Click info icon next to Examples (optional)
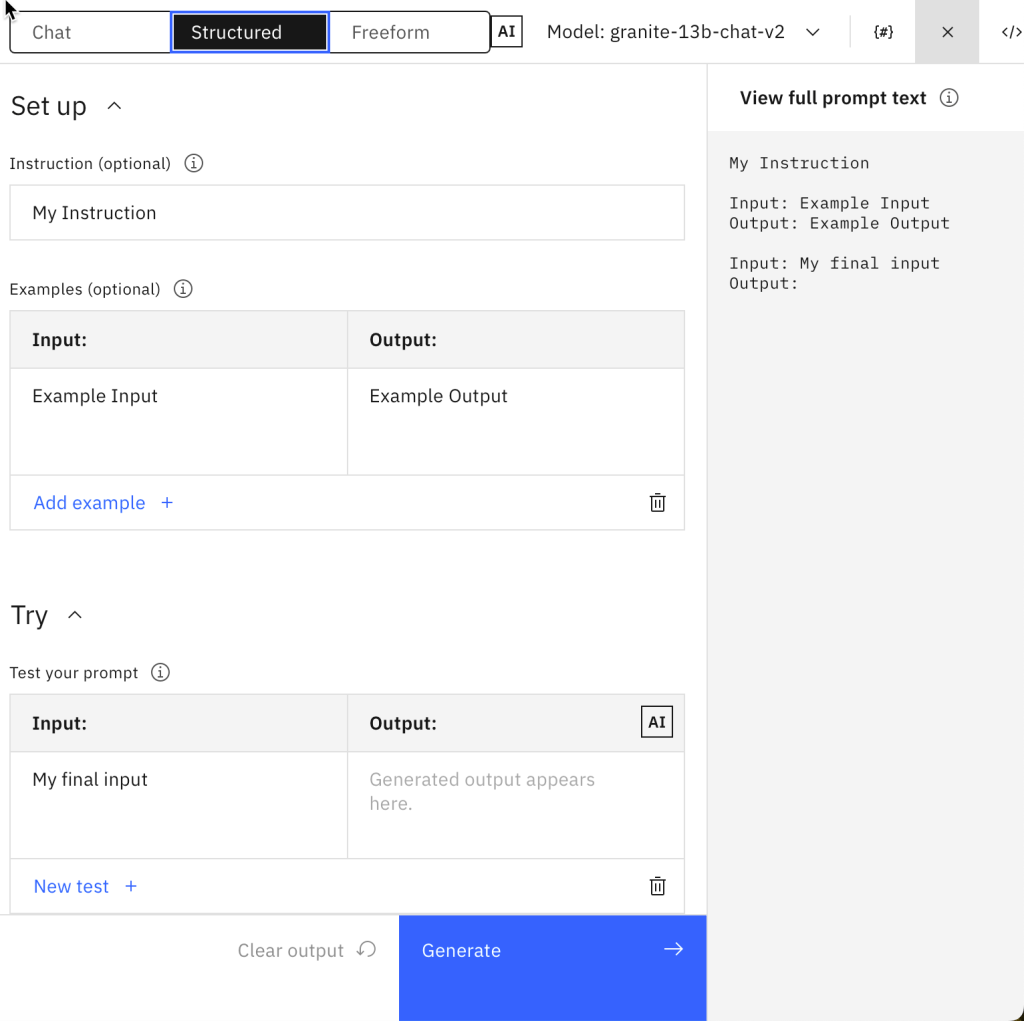This screenshot has width=1024, height=1021. click(183, 289)
